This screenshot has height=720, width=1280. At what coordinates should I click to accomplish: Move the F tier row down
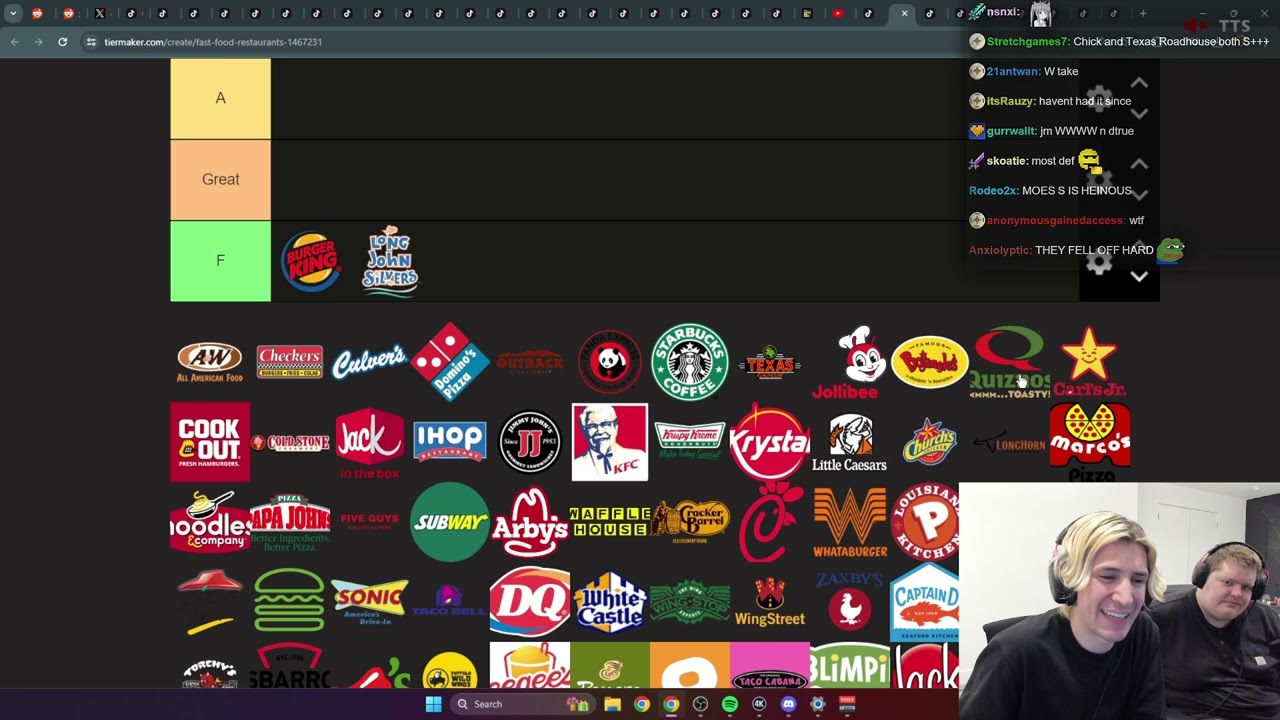(x=1139, y=277)
